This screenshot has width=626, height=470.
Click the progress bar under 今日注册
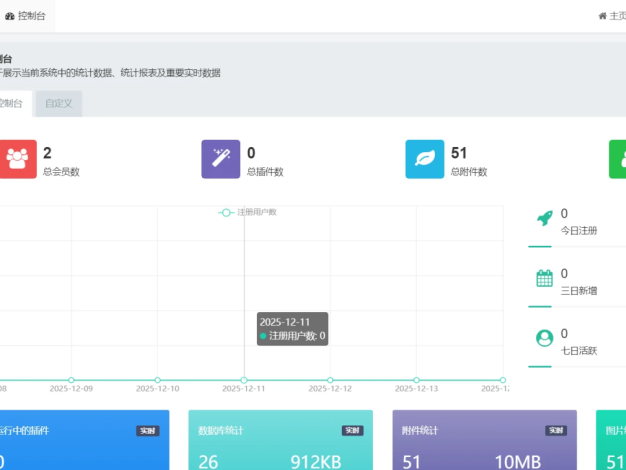(x=577, y=247)
